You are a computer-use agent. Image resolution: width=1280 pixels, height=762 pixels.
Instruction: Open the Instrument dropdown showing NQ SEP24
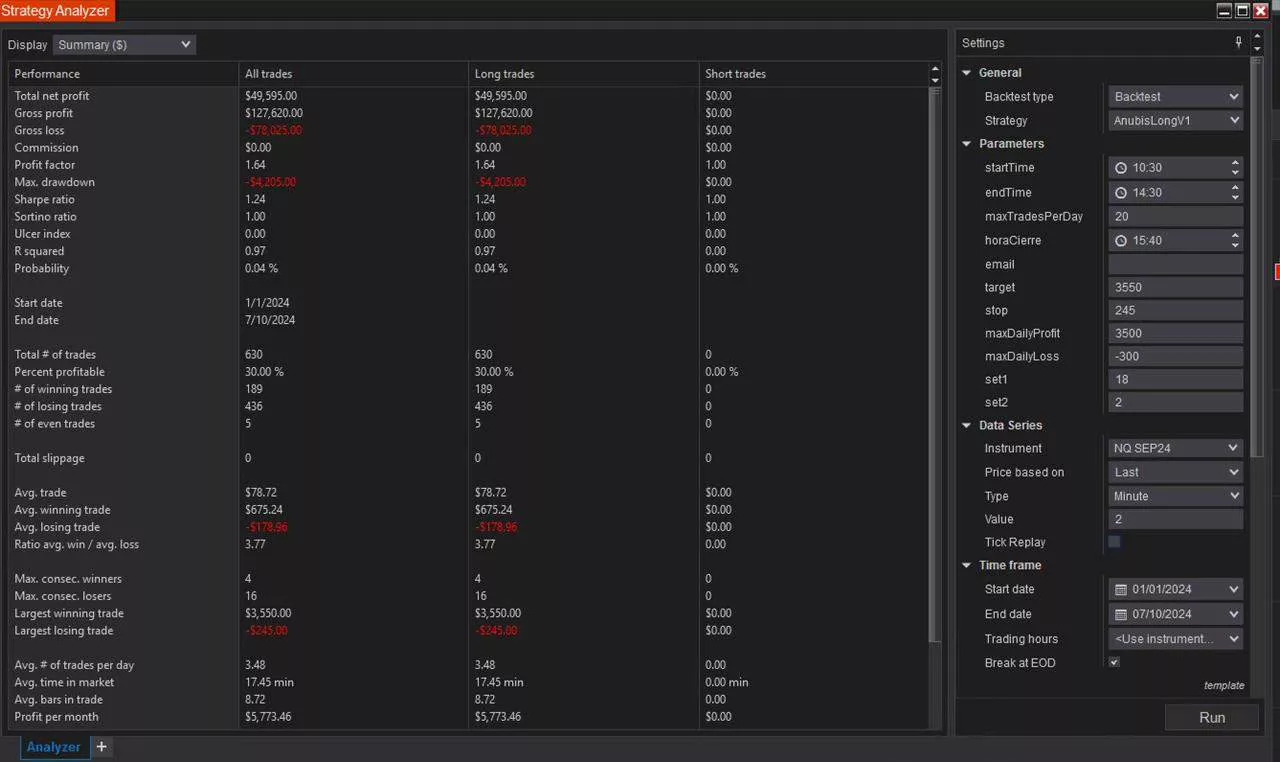[x=1175, y=449]
